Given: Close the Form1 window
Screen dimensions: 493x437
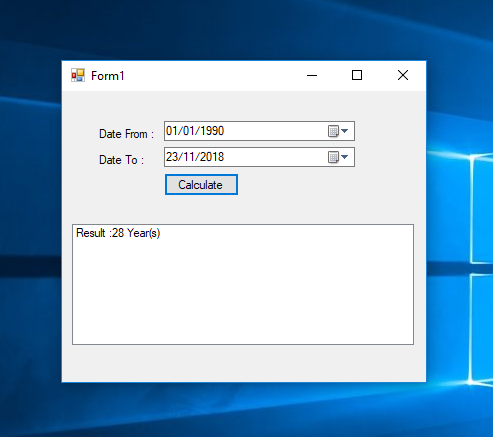Looking at the screenshot, I should click(403, 75).
